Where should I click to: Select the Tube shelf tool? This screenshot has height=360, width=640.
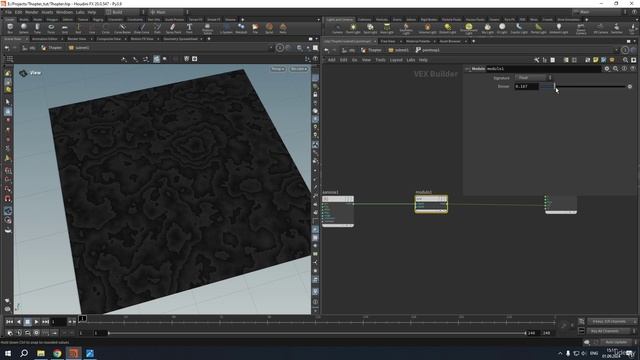point(37,28)
